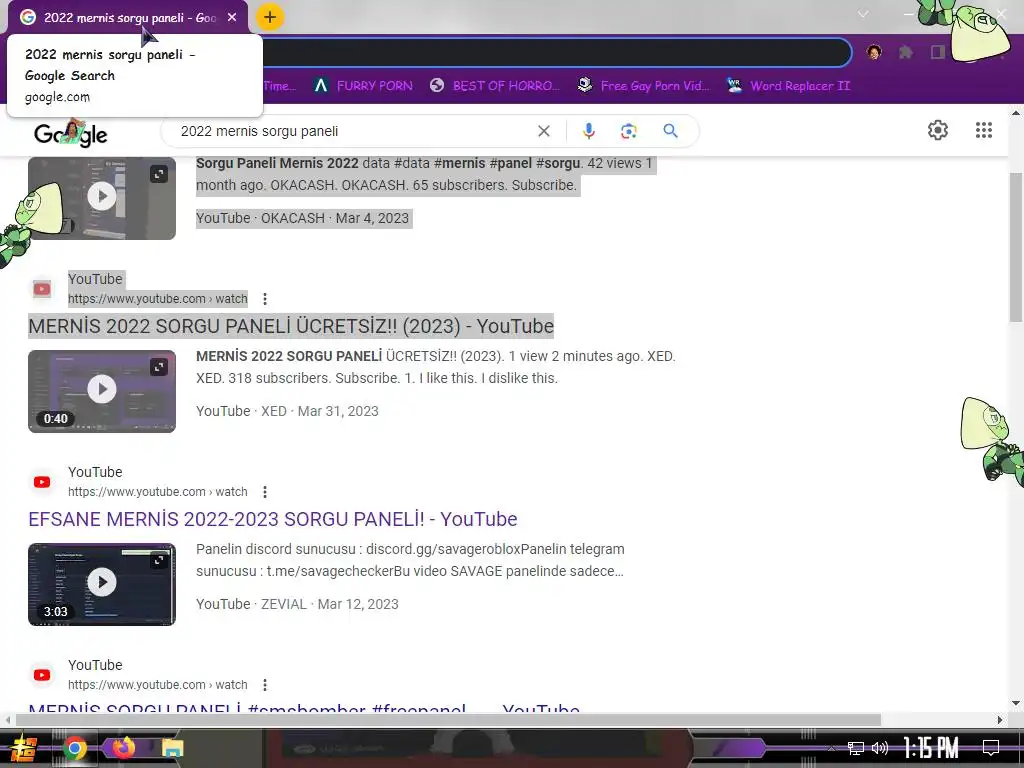Open the taskbar clock showing 1:15 PM
The height and width of the screenshot is (768, 1024).
pyautogui.click(x=931, y=748)
